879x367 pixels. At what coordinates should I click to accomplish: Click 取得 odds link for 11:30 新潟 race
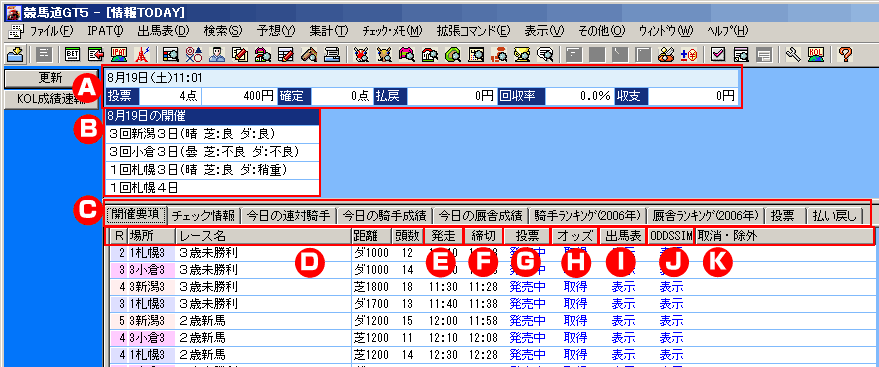(x=575, y=287)
